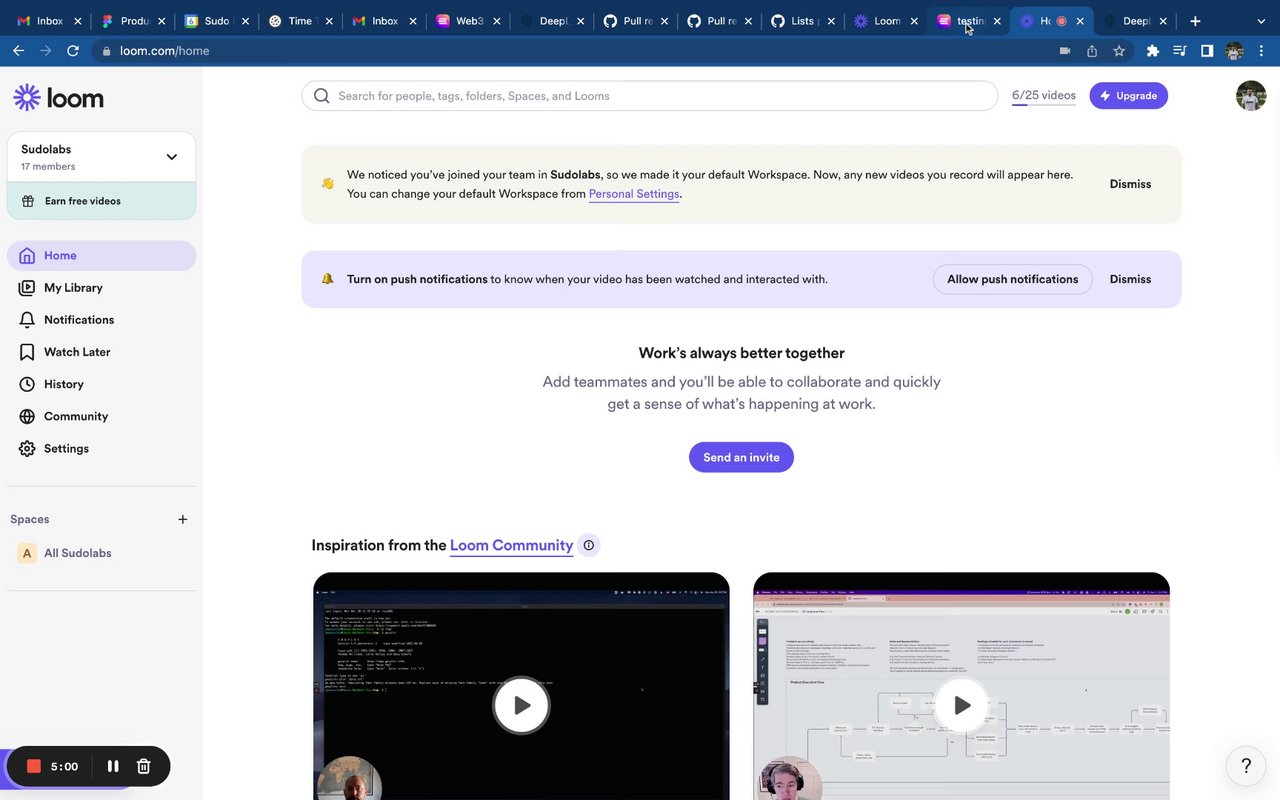Click the info icon beside Loom Community

tap(589, 545)
